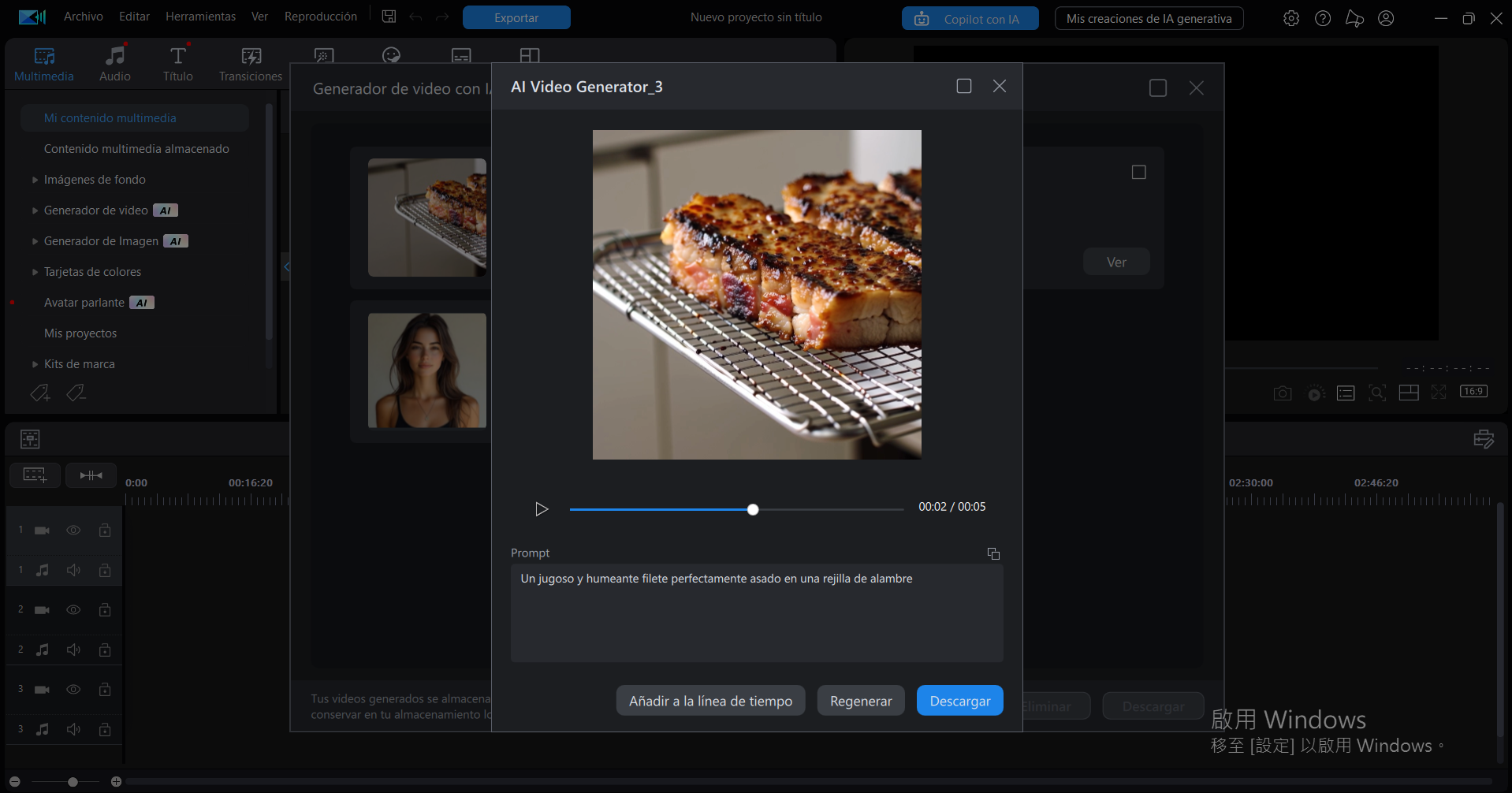Select Contenido multimedia almacenado
Screen dimensions: 1512x793
[x=136, y=149]
